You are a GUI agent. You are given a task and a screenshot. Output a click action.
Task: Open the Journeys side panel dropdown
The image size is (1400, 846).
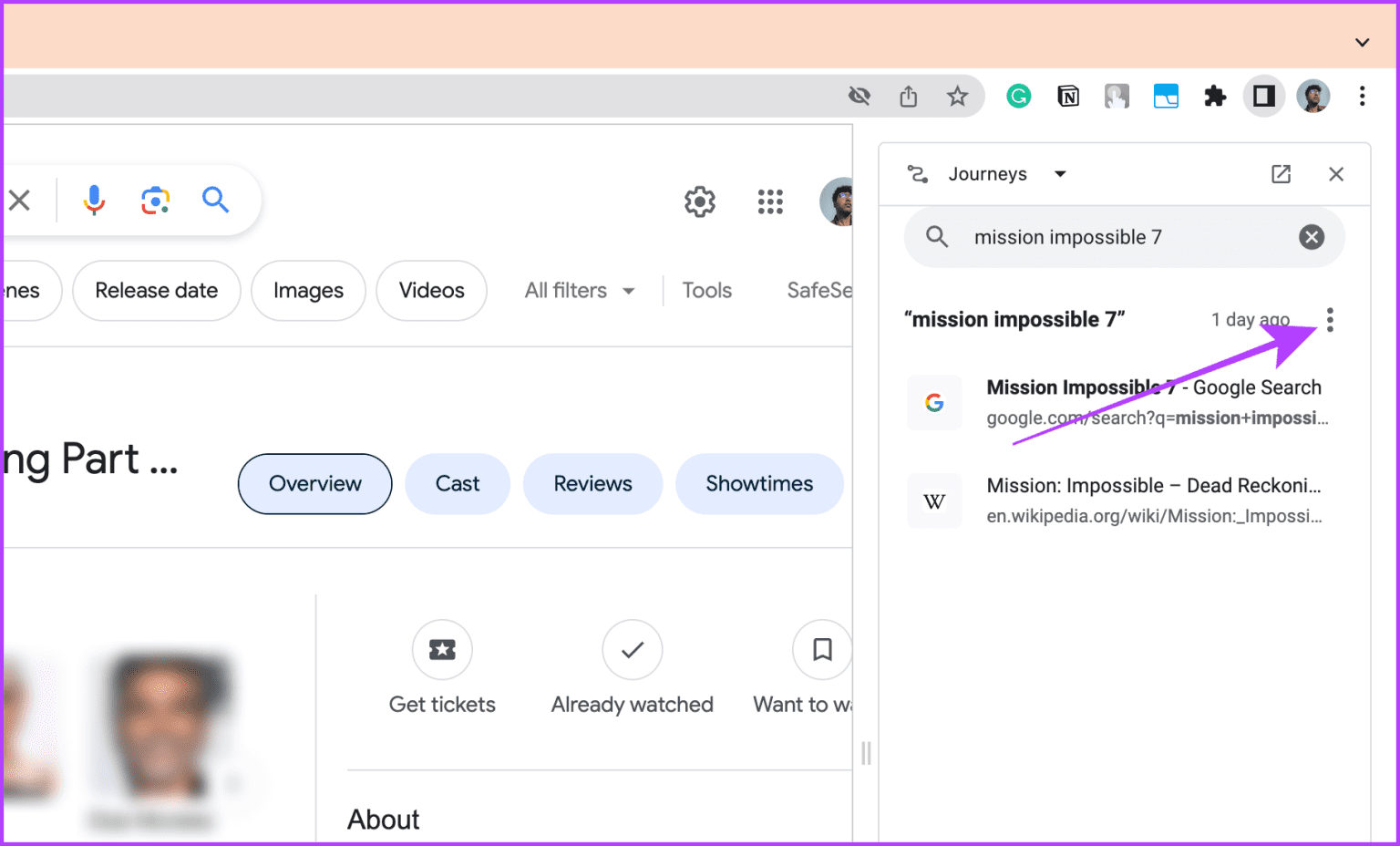click(1006, 174)
